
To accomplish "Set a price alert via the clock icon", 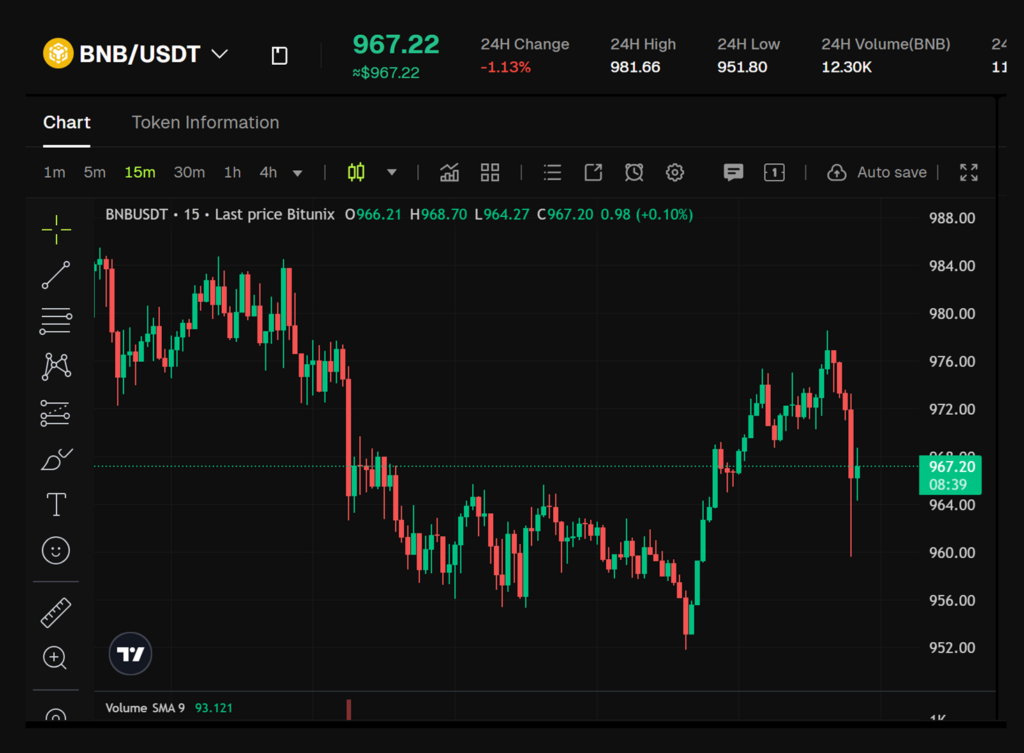I will click(x=634, y=171).
